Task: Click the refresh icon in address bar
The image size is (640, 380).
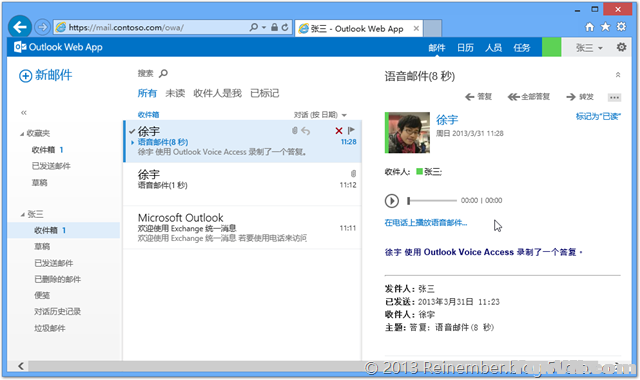Action: point(285,27)
